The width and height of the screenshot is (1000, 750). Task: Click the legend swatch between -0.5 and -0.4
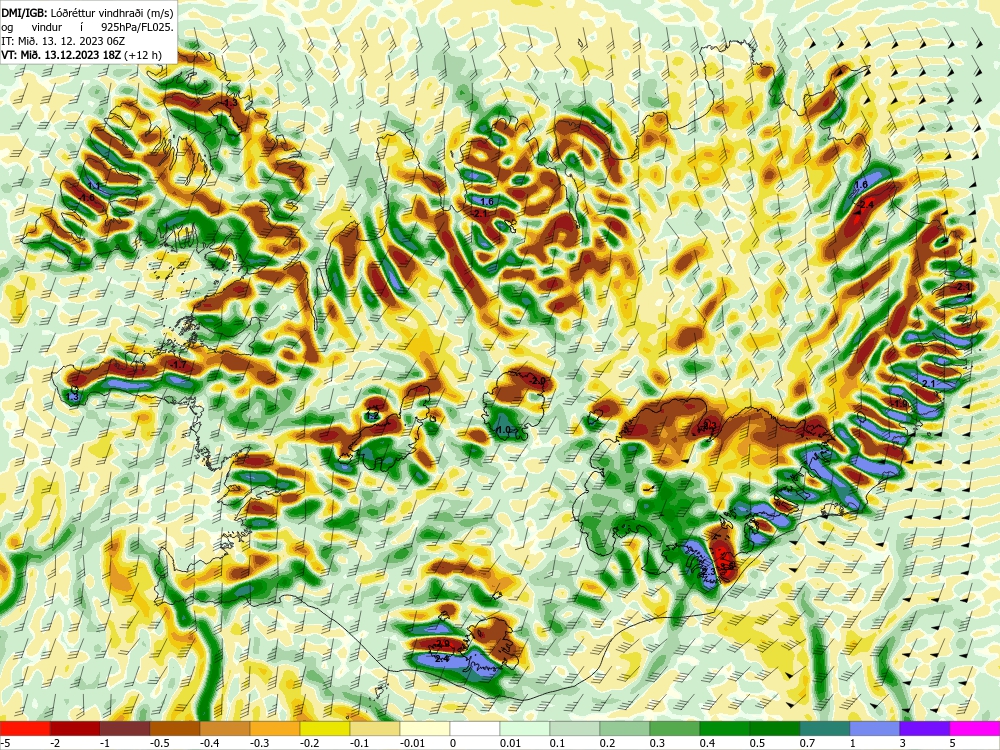(x=175, y=728)
